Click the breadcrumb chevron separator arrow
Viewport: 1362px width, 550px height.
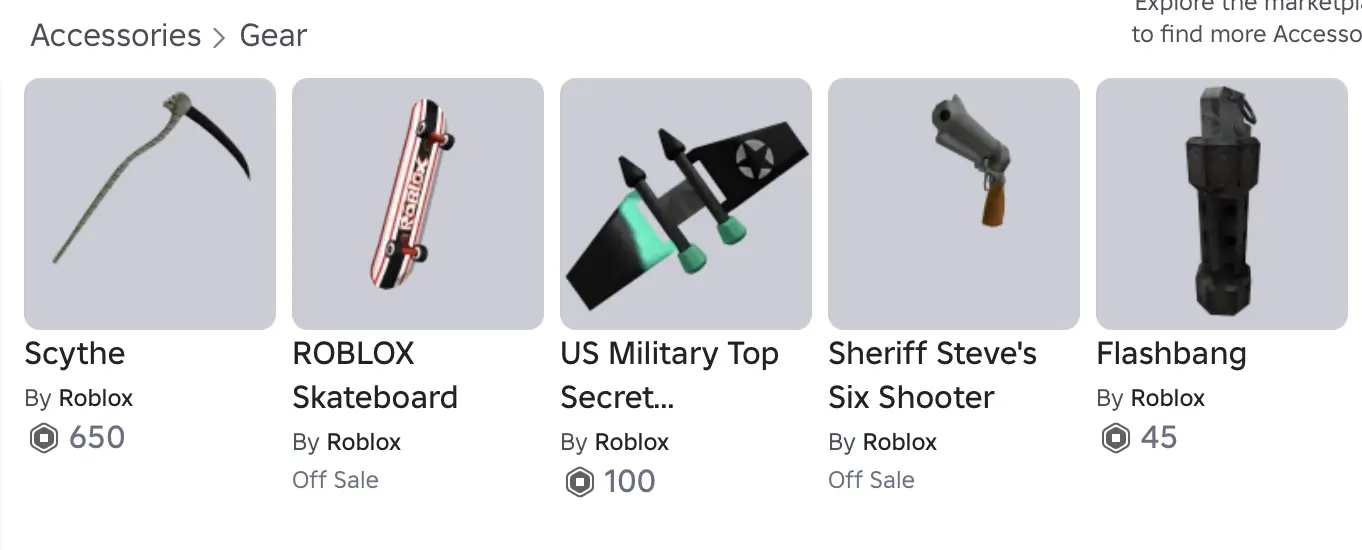[220, 38]
